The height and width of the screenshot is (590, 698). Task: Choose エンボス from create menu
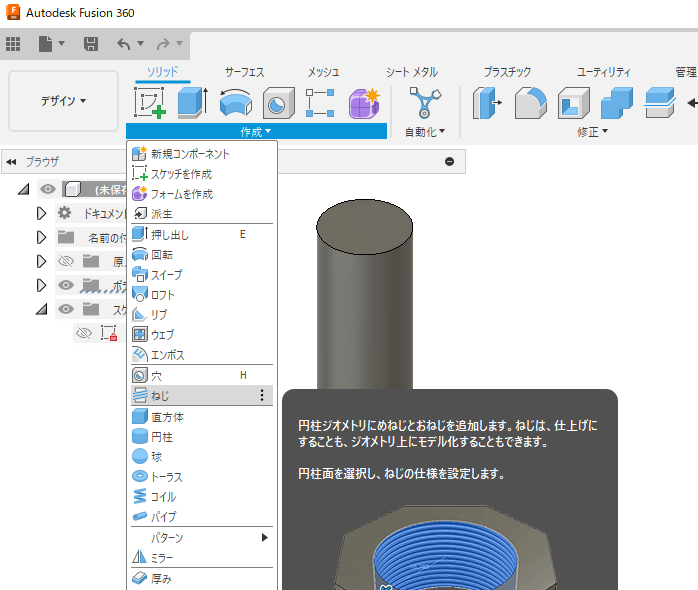202,355
